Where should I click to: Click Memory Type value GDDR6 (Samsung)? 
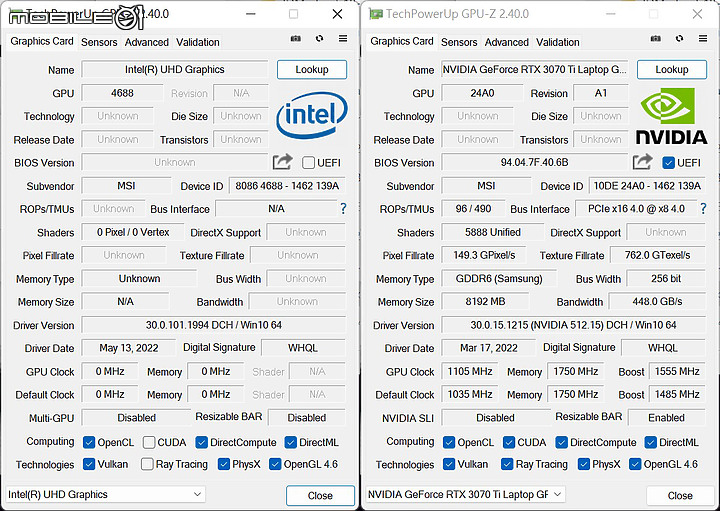pos(499,279)
